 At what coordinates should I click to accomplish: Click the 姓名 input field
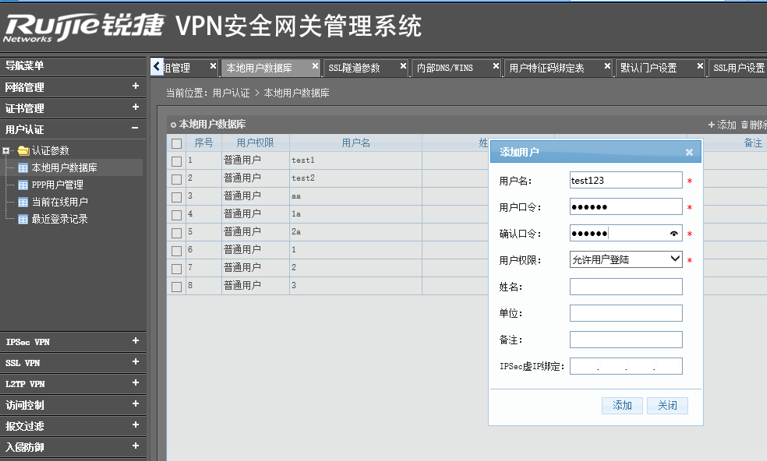pyautogui.click(x=626, y=287)
